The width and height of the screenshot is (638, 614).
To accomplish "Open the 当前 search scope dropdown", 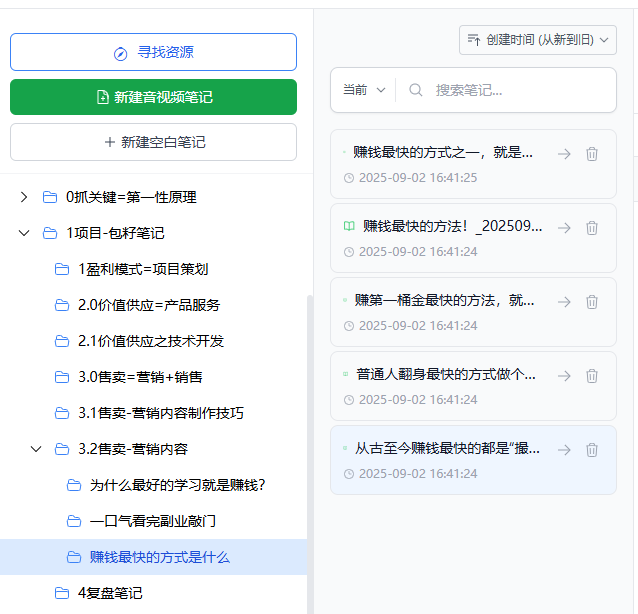I will 364,90.
